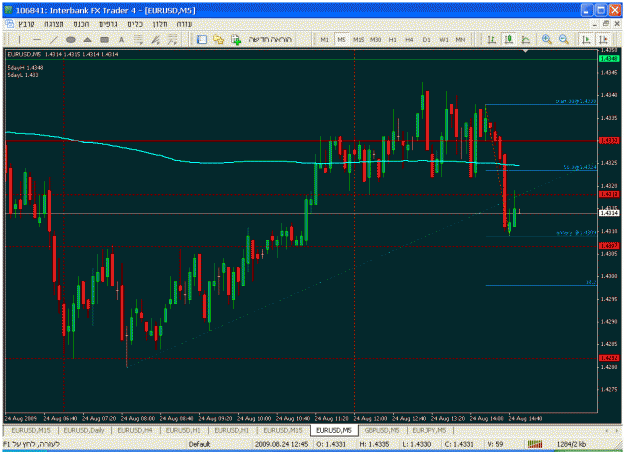Open the Navigator favorites folder icon
The image size is (625, 452).
[218, 39]
